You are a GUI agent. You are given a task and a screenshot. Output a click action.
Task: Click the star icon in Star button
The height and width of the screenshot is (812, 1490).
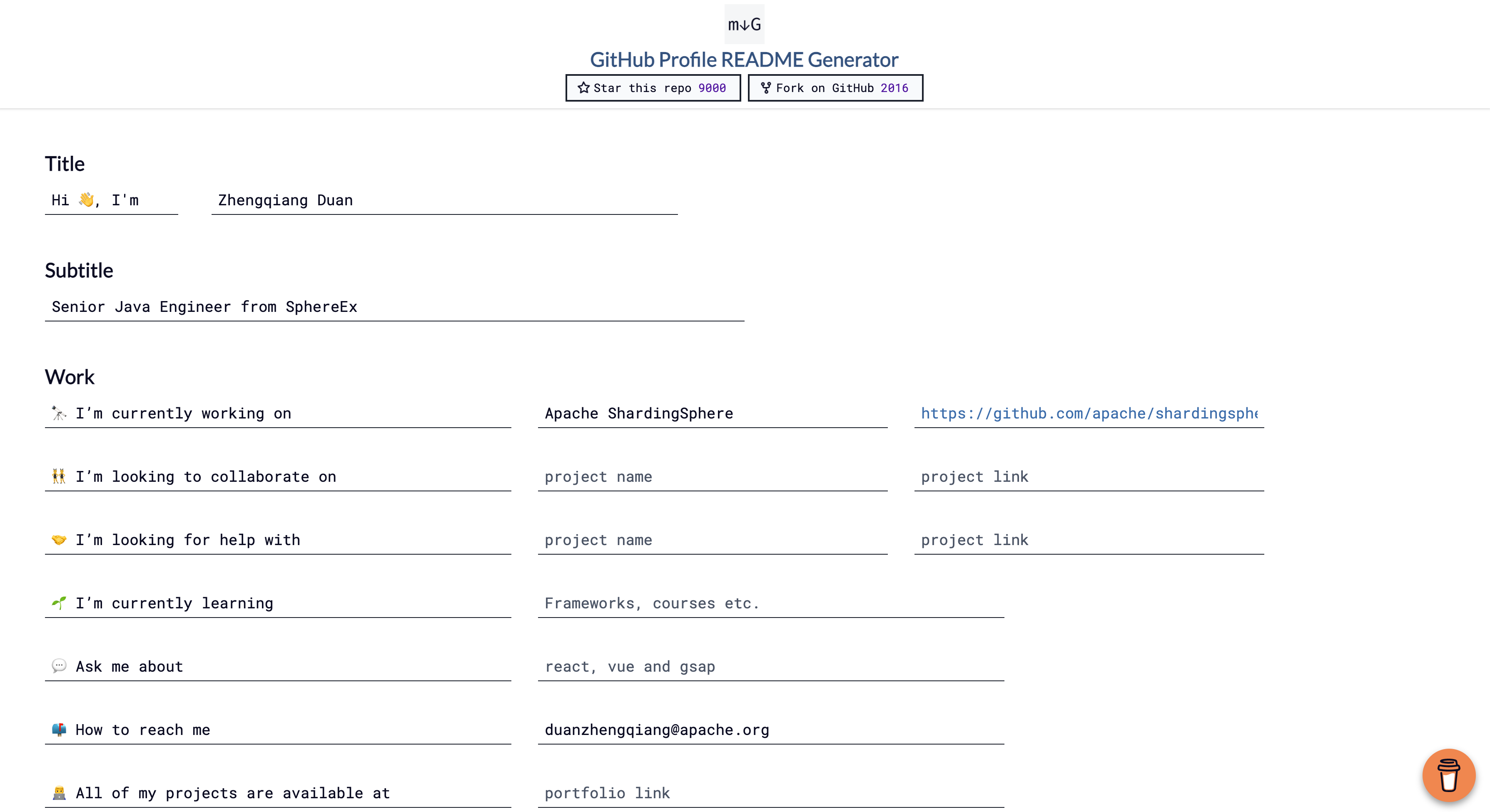pyautogui.click(x=583, y=88)
